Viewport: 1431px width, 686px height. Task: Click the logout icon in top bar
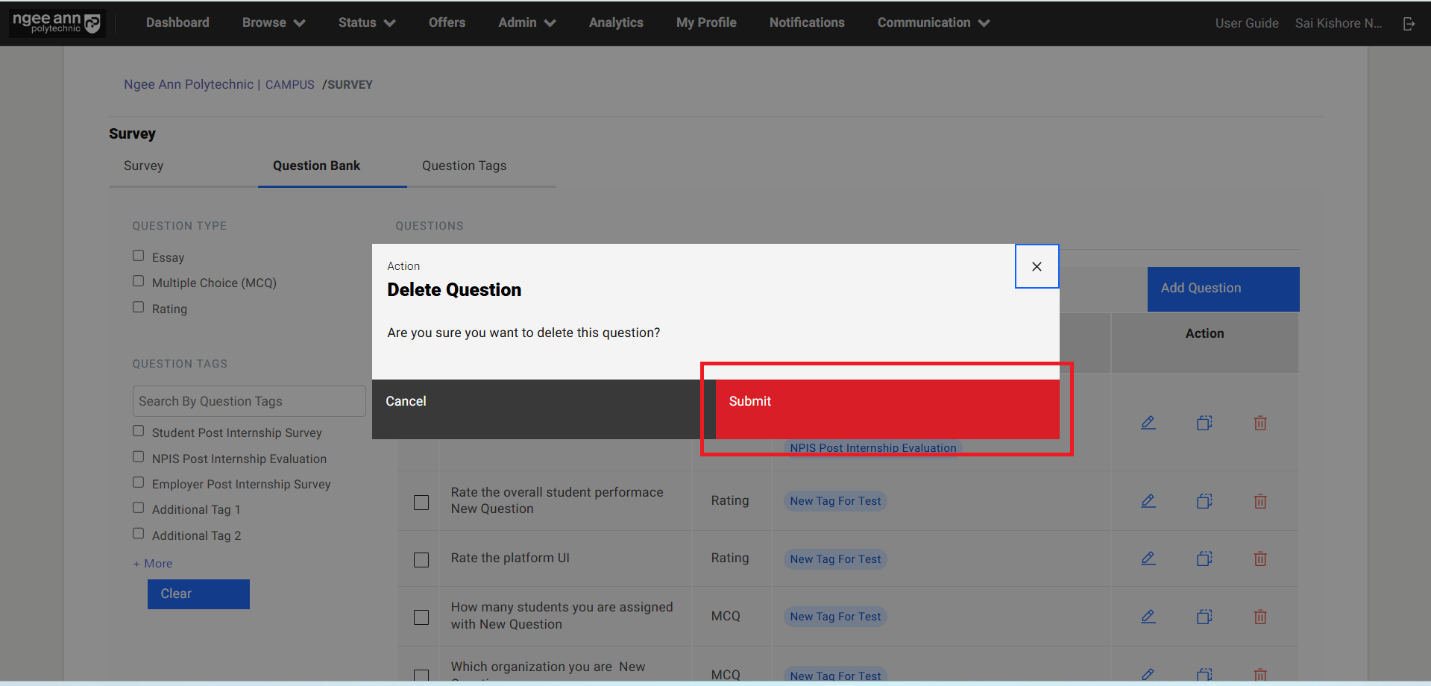point(1409,23)
